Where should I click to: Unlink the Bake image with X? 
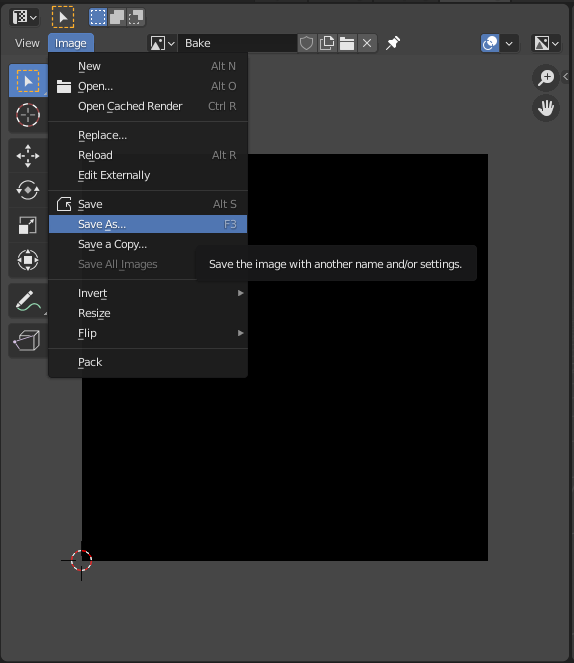point(367,43)
